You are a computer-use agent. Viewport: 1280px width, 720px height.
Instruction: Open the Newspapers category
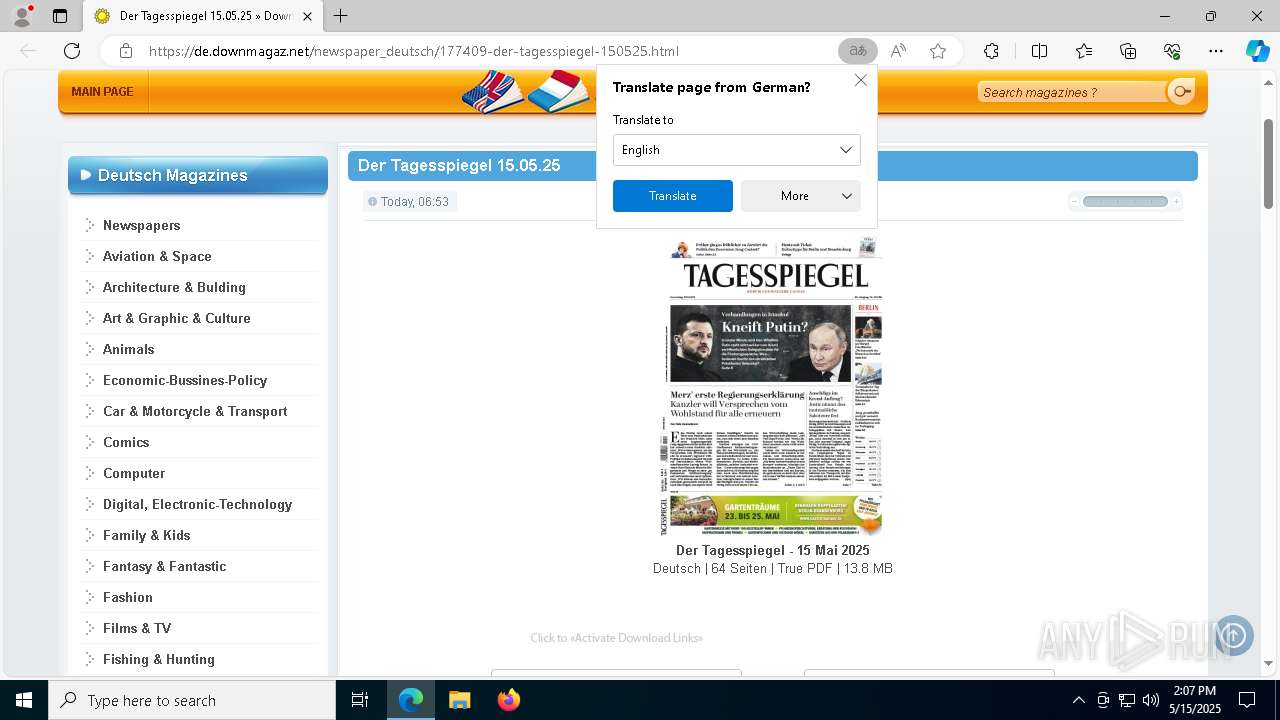(141, 225)
